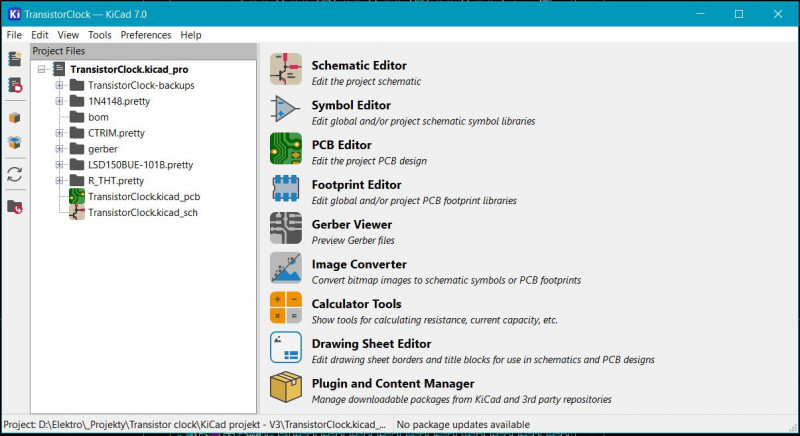Open the Gerber Viewer icon
Image resolution: width=800 pixels, height=436 pixels.
click(x=286, y=228)
